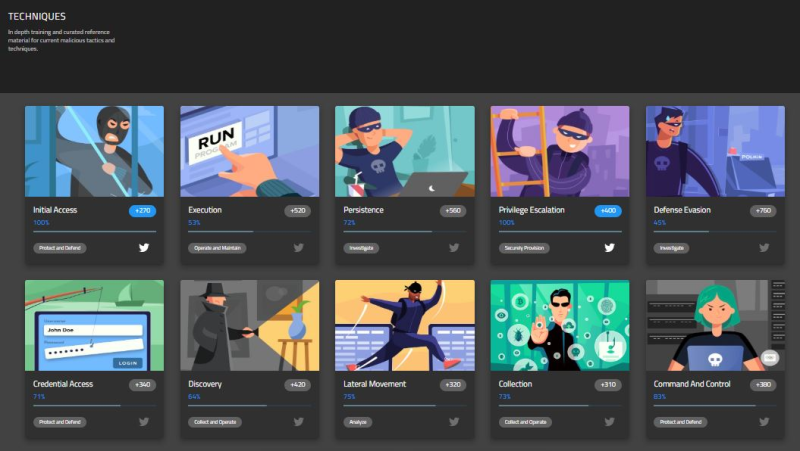Select the Operate and Maintain tag
The width and height of the screenshot is (800, 451).
[217, 248]
